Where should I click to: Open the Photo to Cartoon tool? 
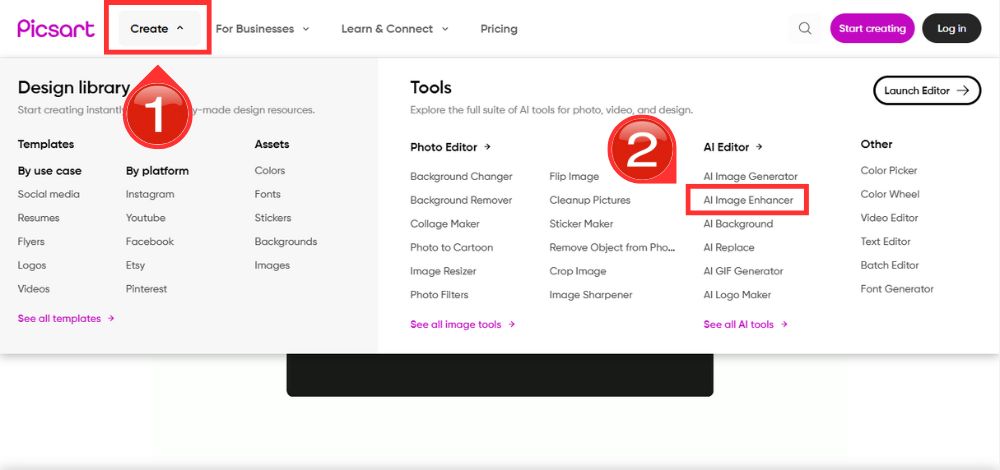(x=452, y=247)
